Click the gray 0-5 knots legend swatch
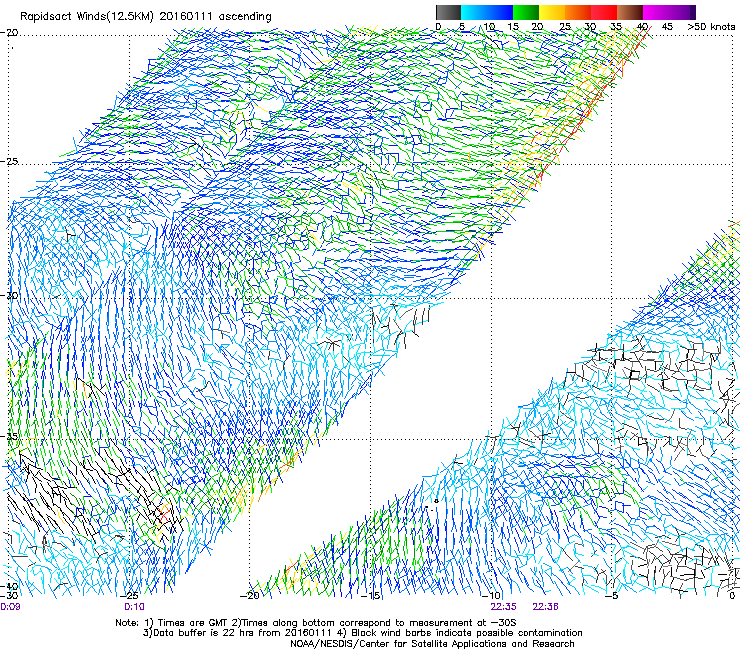Viewport: 740px width, 650px height. point(448,12)
